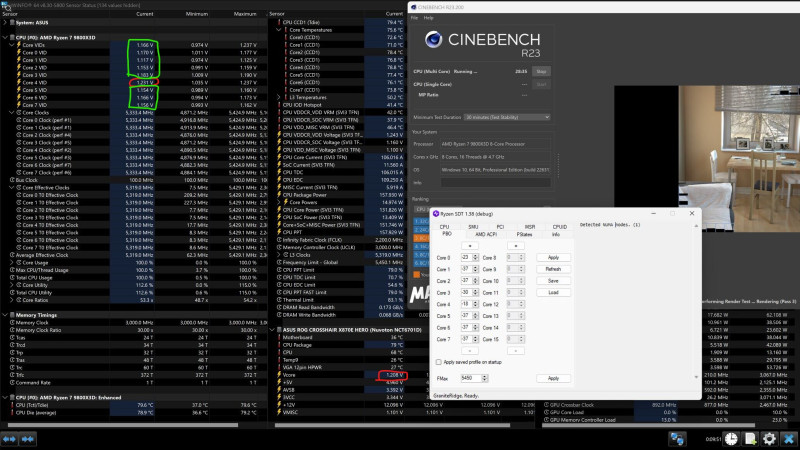The width and height of the screenshot is (800, 450).
Task: Click the stepper arrows for Core 0 offset
Action: tap(476, 257)
